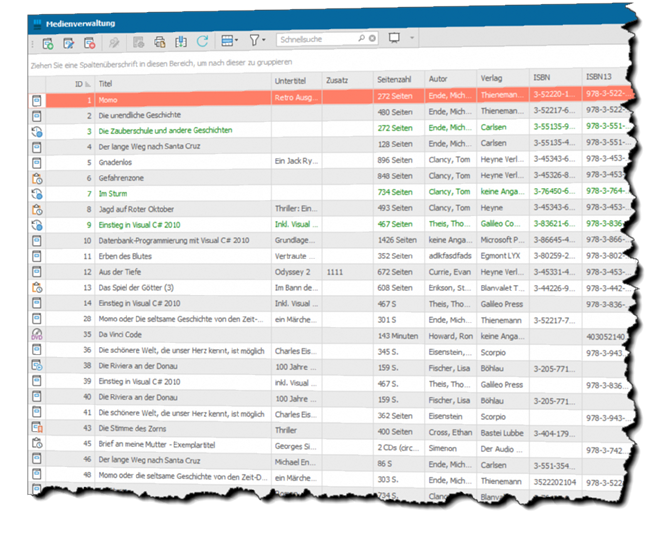Select the title Aus der Tiefe
The height and width of the screenshot is (541, 669).
pos(119,272)
